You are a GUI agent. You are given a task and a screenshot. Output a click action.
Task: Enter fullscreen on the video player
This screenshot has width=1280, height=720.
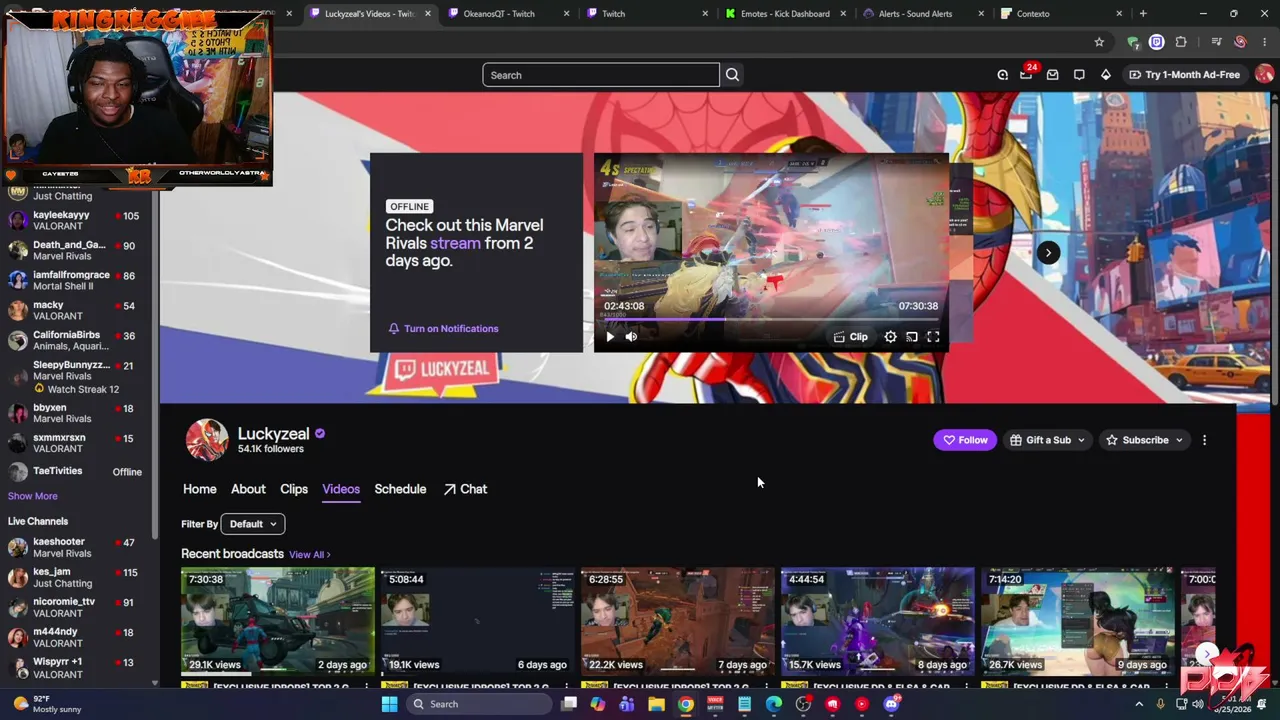point(933,337)
